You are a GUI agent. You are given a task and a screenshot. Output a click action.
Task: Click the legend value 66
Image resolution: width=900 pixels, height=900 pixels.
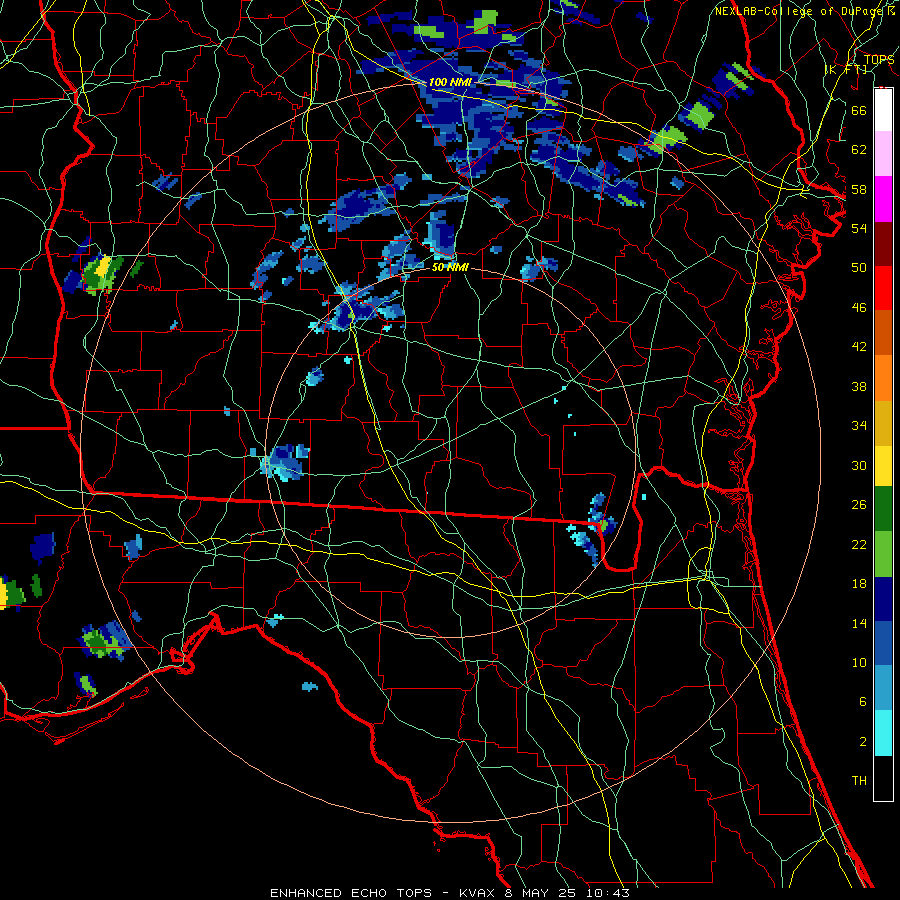click(859, 110)
